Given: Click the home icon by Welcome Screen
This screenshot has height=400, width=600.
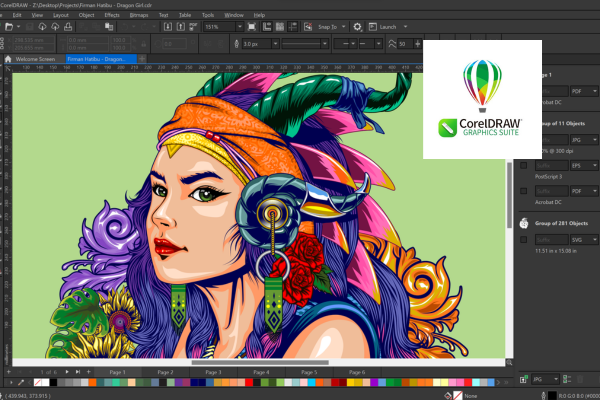Looking at the screenshot, I should pyautogui.click(x=8, y=59).
